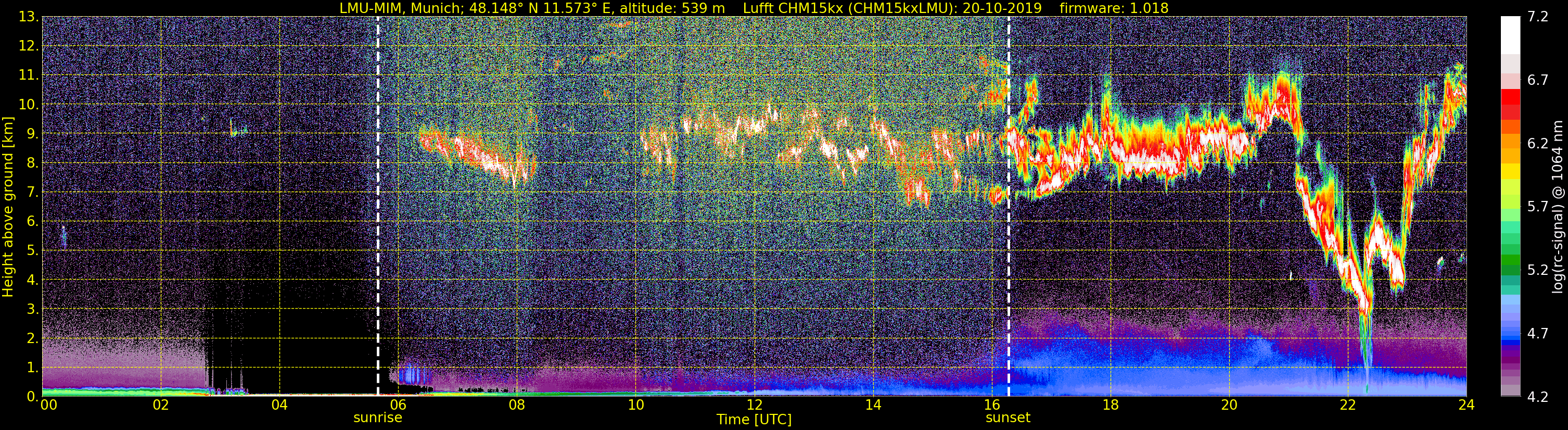Click the 'Time [UTC]' axis label
The width and height of the screenshot is (1568, 430).
coord(754,420)
